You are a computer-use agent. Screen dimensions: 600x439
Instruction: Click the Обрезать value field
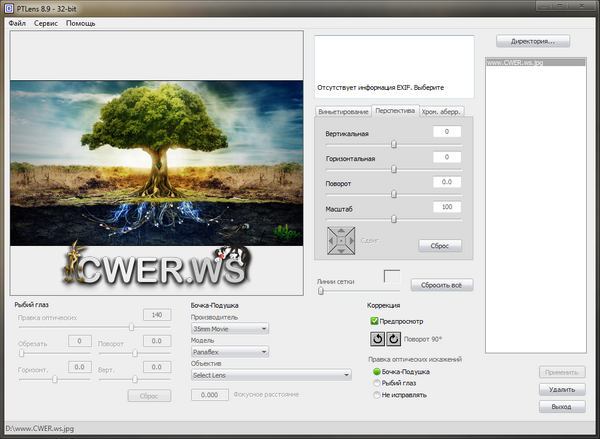click(80, 341)
